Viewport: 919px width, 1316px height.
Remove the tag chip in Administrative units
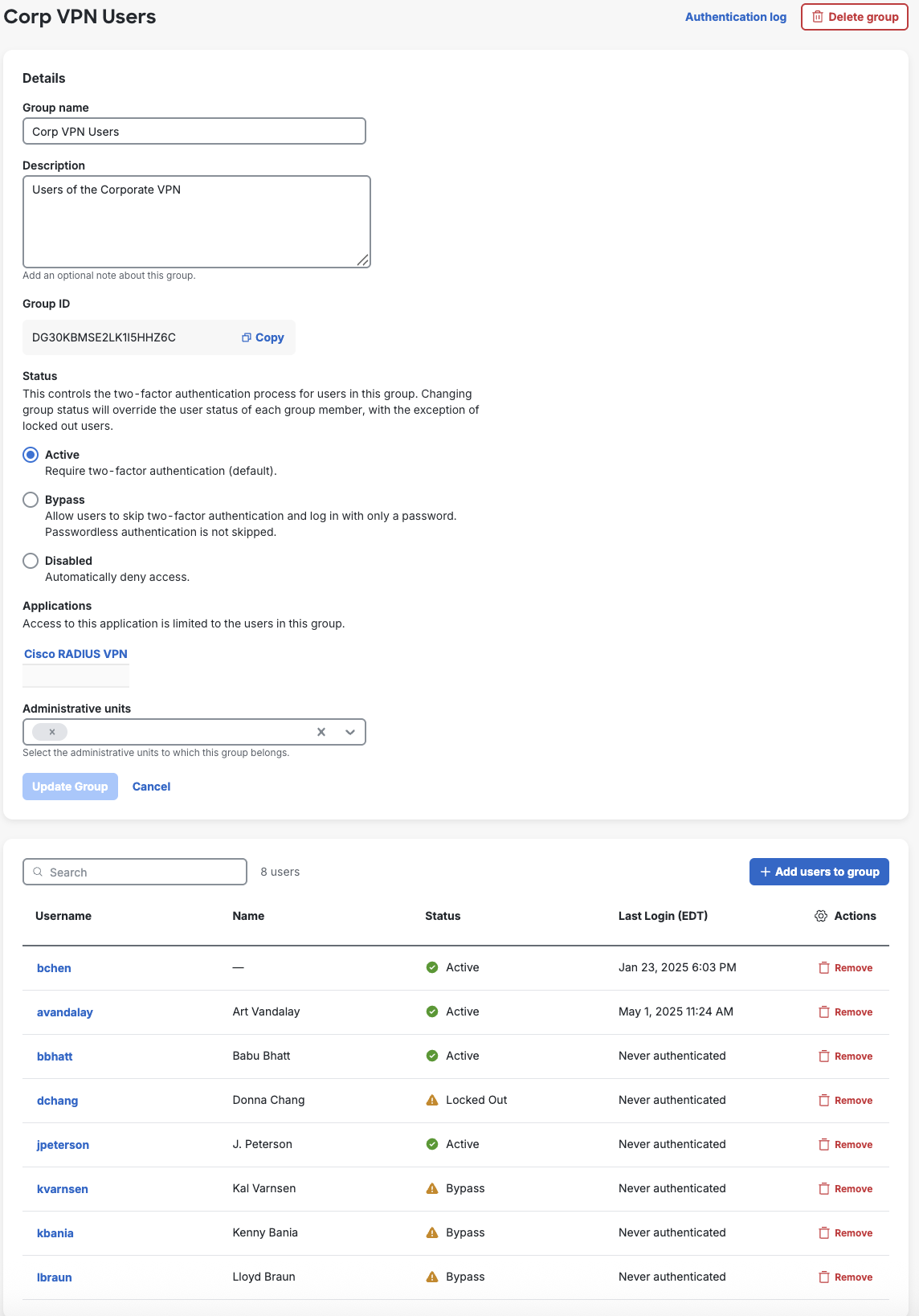tap(52, 732)
